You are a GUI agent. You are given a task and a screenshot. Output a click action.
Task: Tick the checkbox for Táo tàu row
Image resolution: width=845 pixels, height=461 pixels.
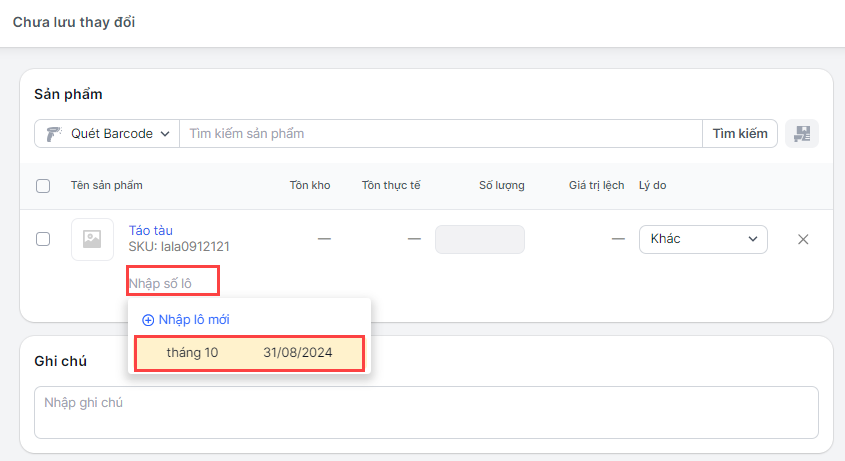click(43, 239)
